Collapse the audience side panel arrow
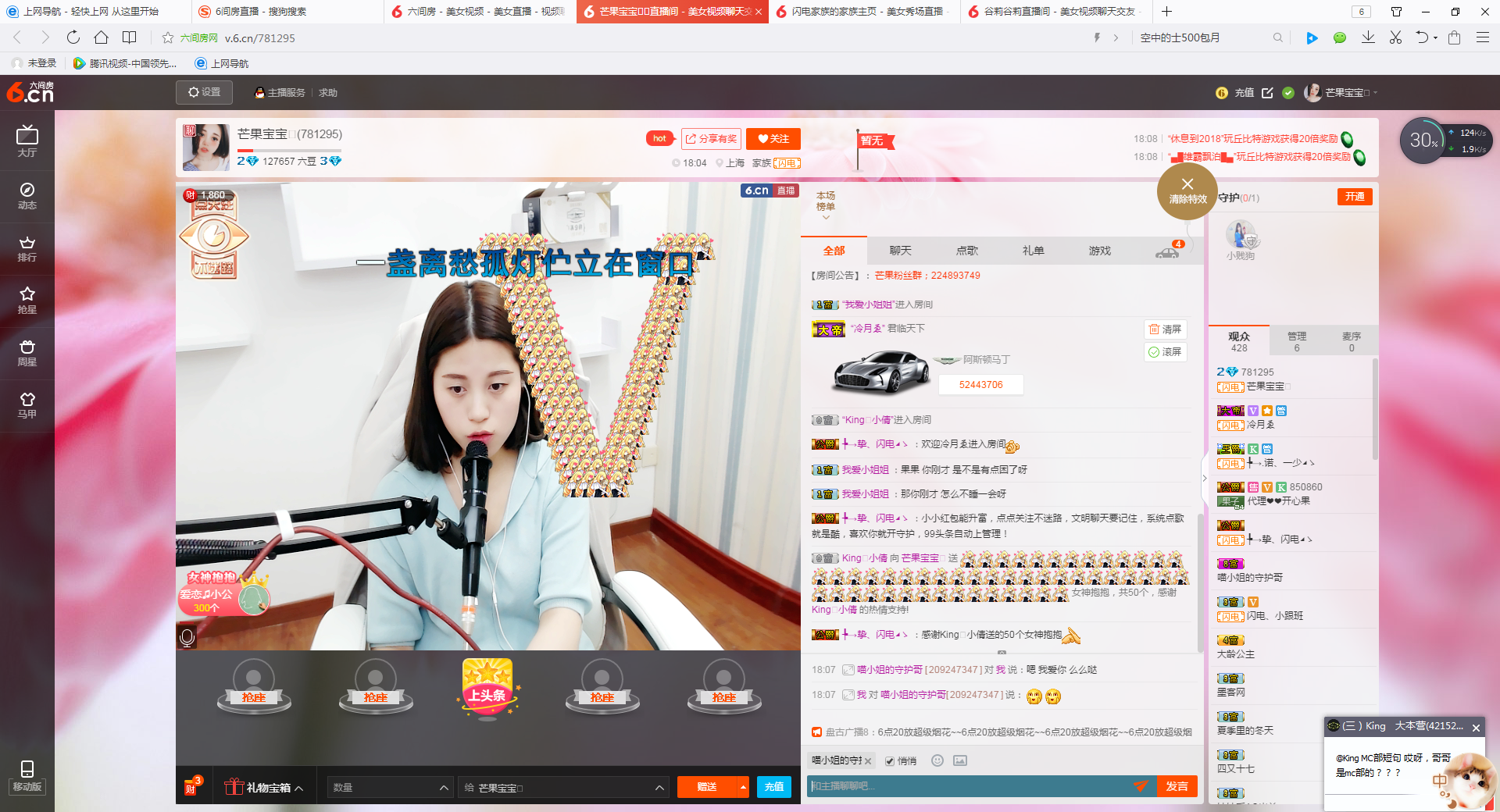Viewport: 1500px width, 812px height. click(x=1205, y=478)
